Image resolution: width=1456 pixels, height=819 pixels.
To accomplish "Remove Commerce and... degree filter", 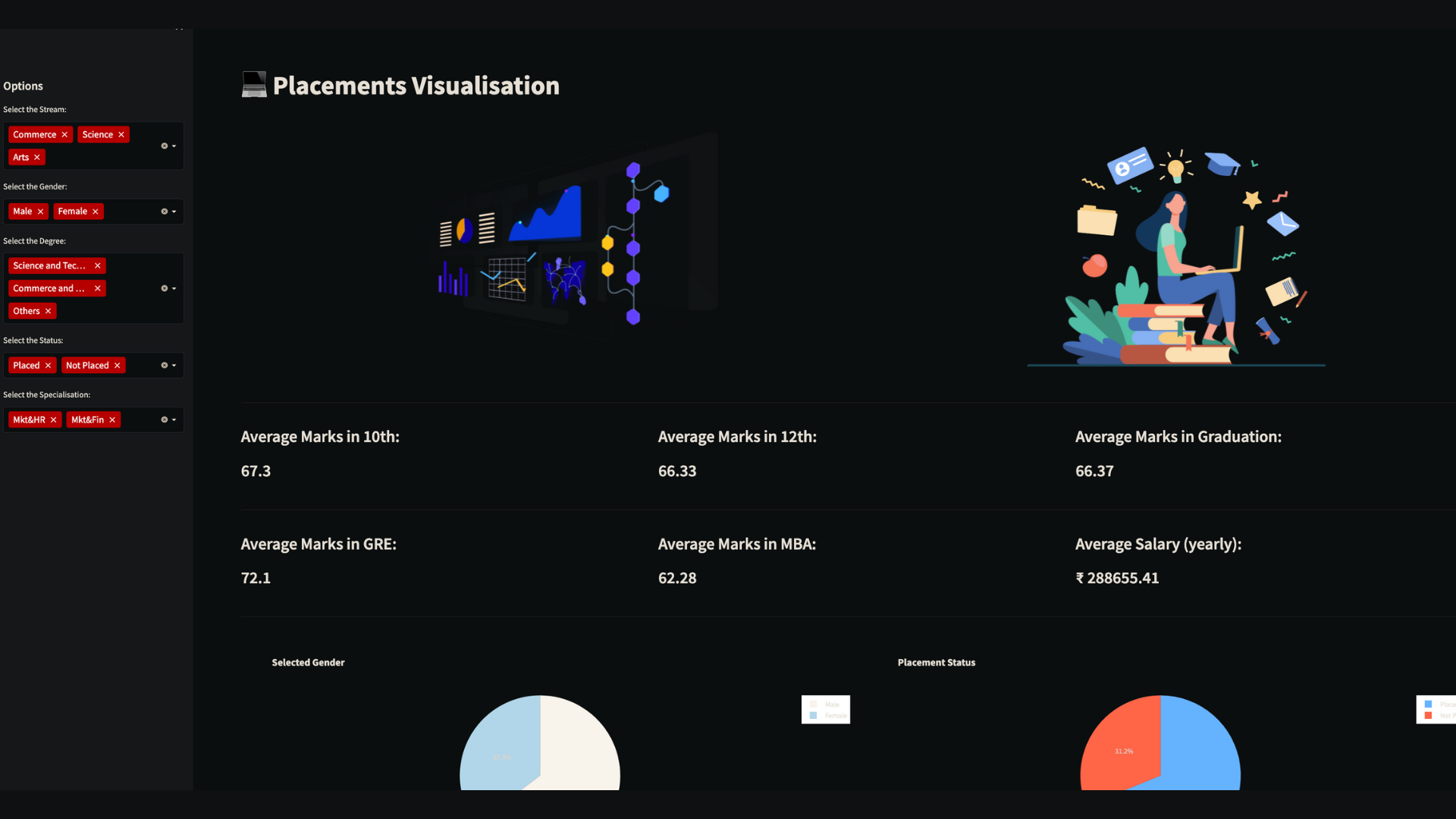I will click(x=97, y=288).
